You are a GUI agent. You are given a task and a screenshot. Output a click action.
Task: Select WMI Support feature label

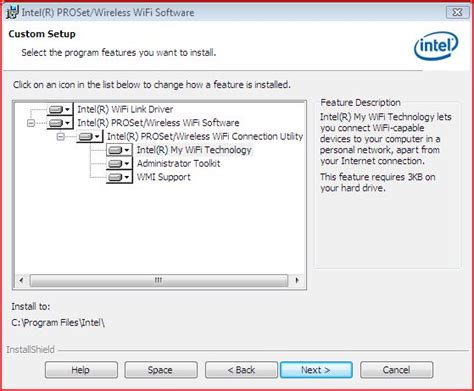[x=164, y=177]
